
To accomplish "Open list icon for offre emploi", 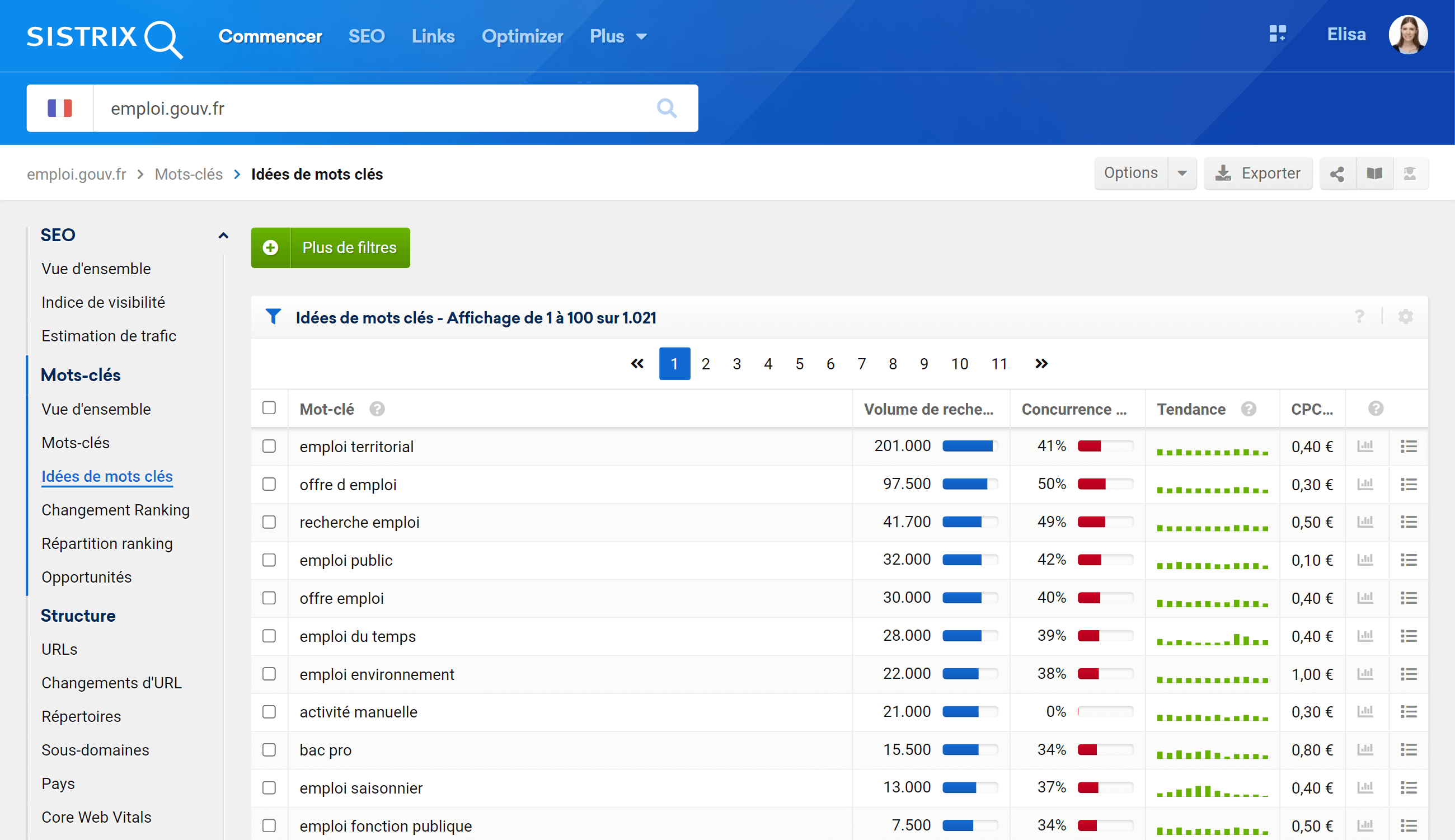I will click(x=1408, y=598).
